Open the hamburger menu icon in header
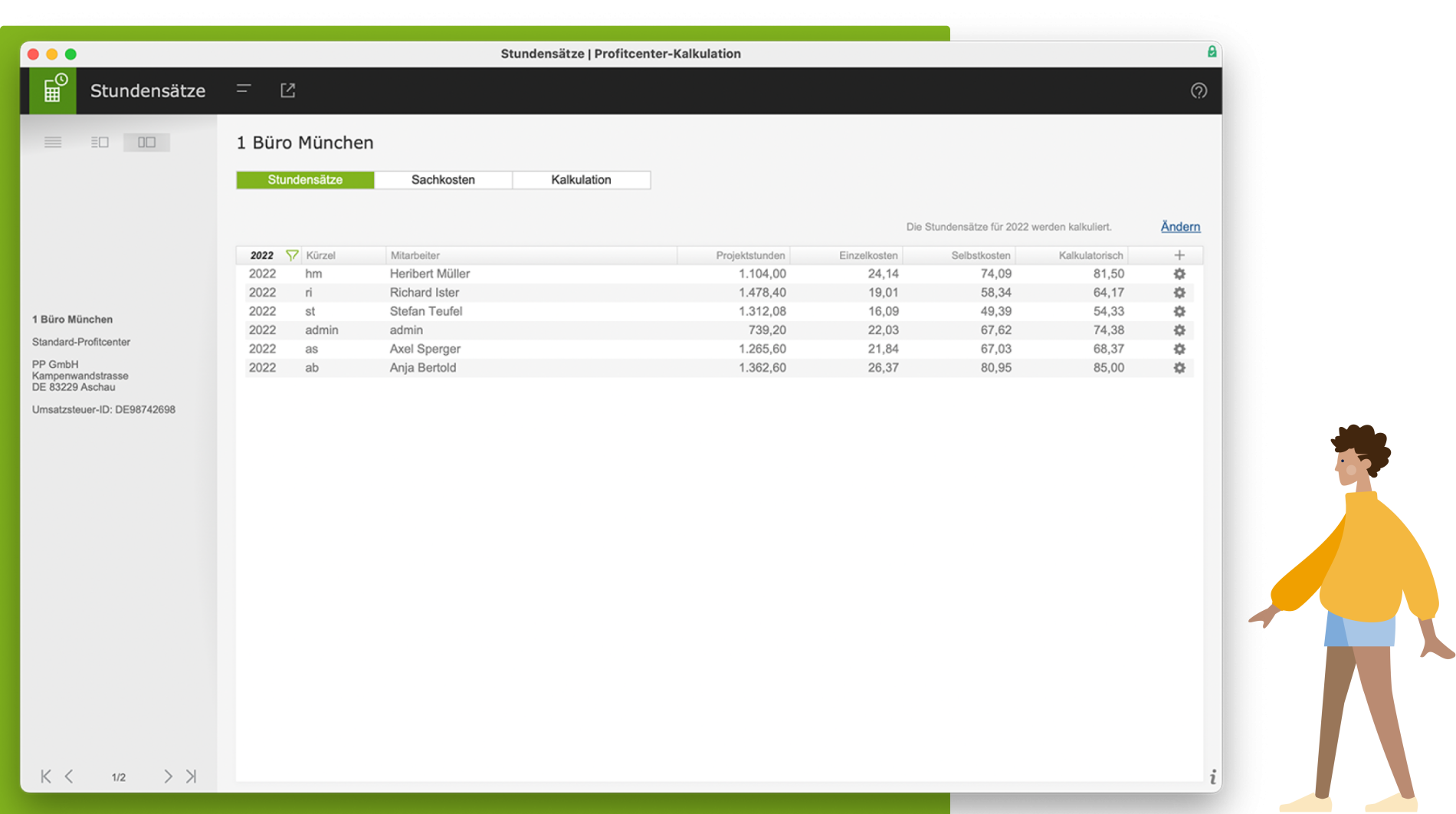 [244, 90]
